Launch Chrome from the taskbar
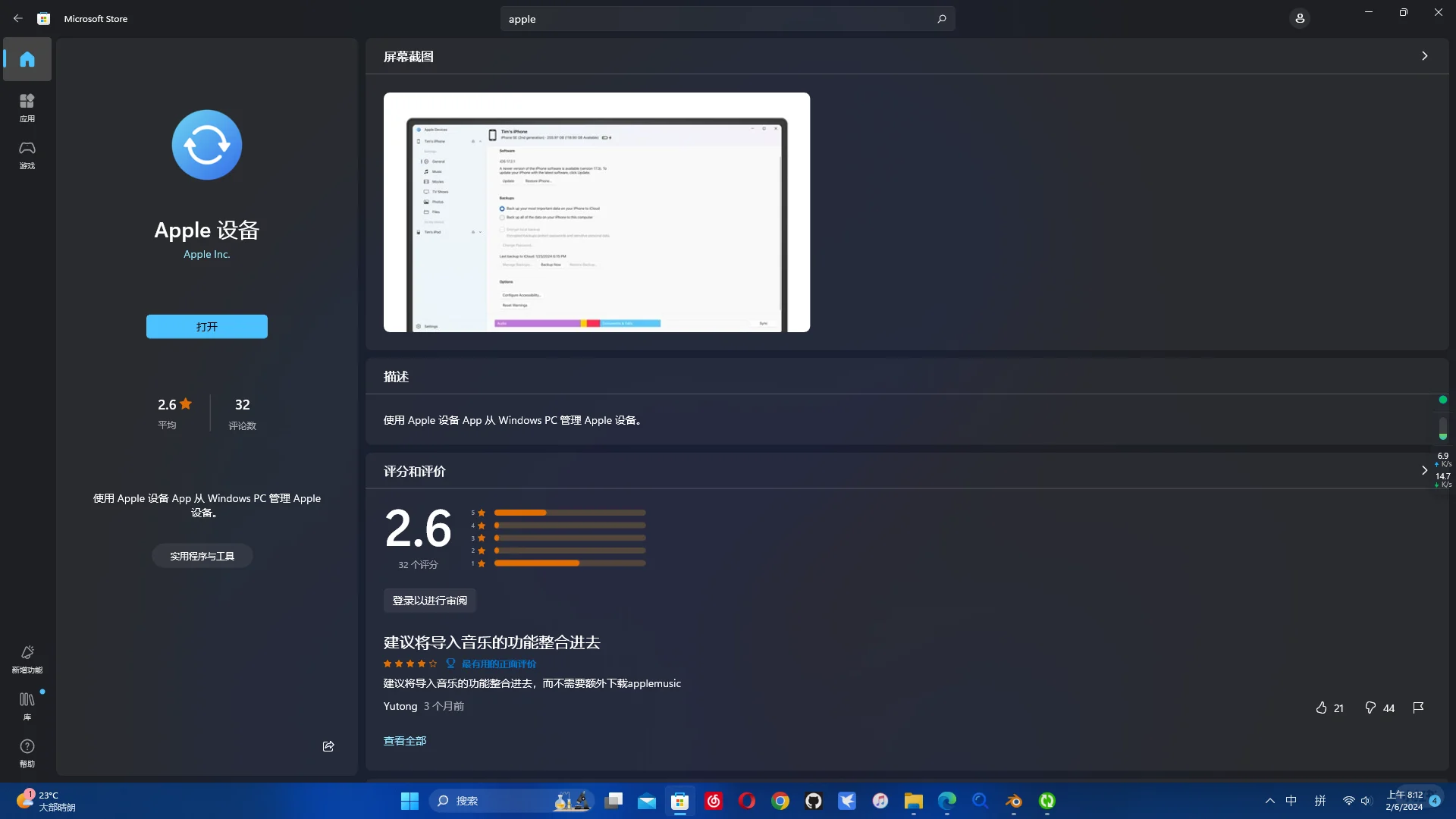 pyautogui.click(x=780, y=801)
